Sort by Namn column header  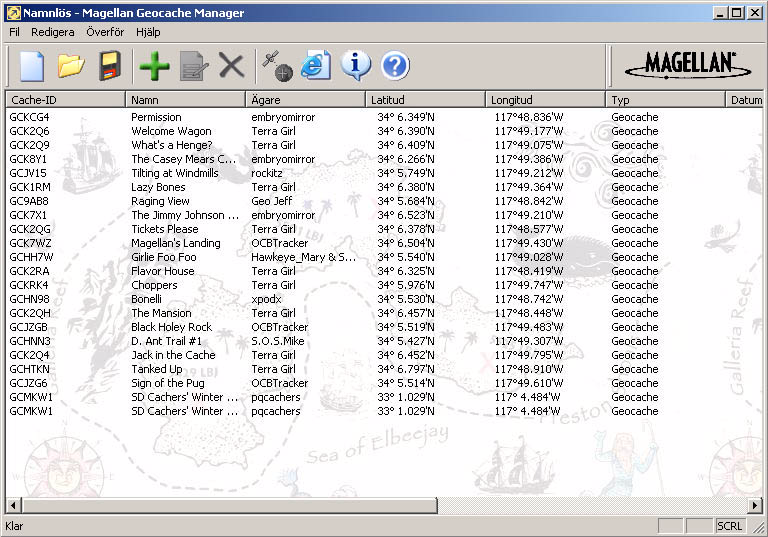[x=186, y=99]
